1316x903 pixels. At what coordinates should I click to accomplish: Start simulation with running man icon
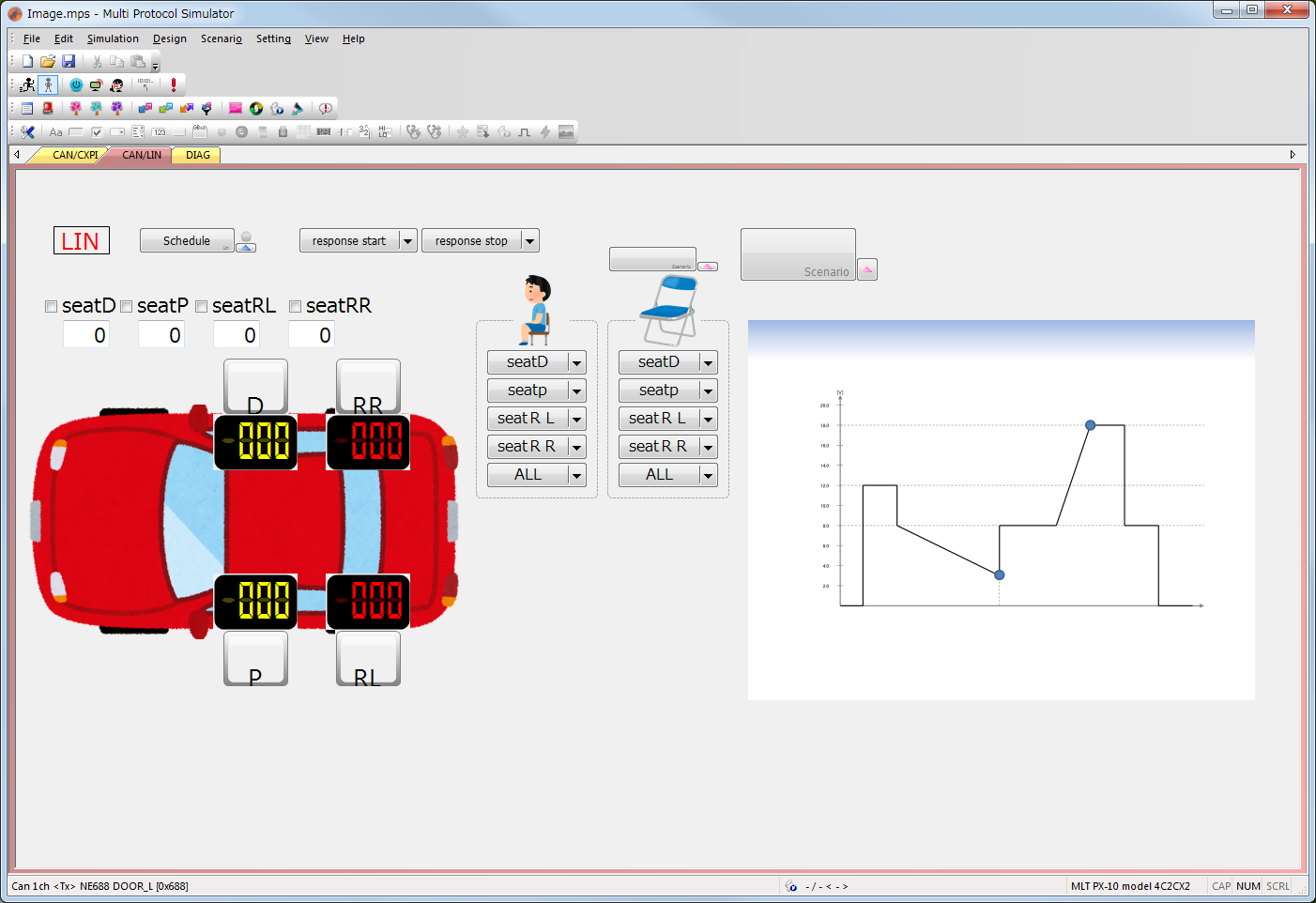click(27, 84)
